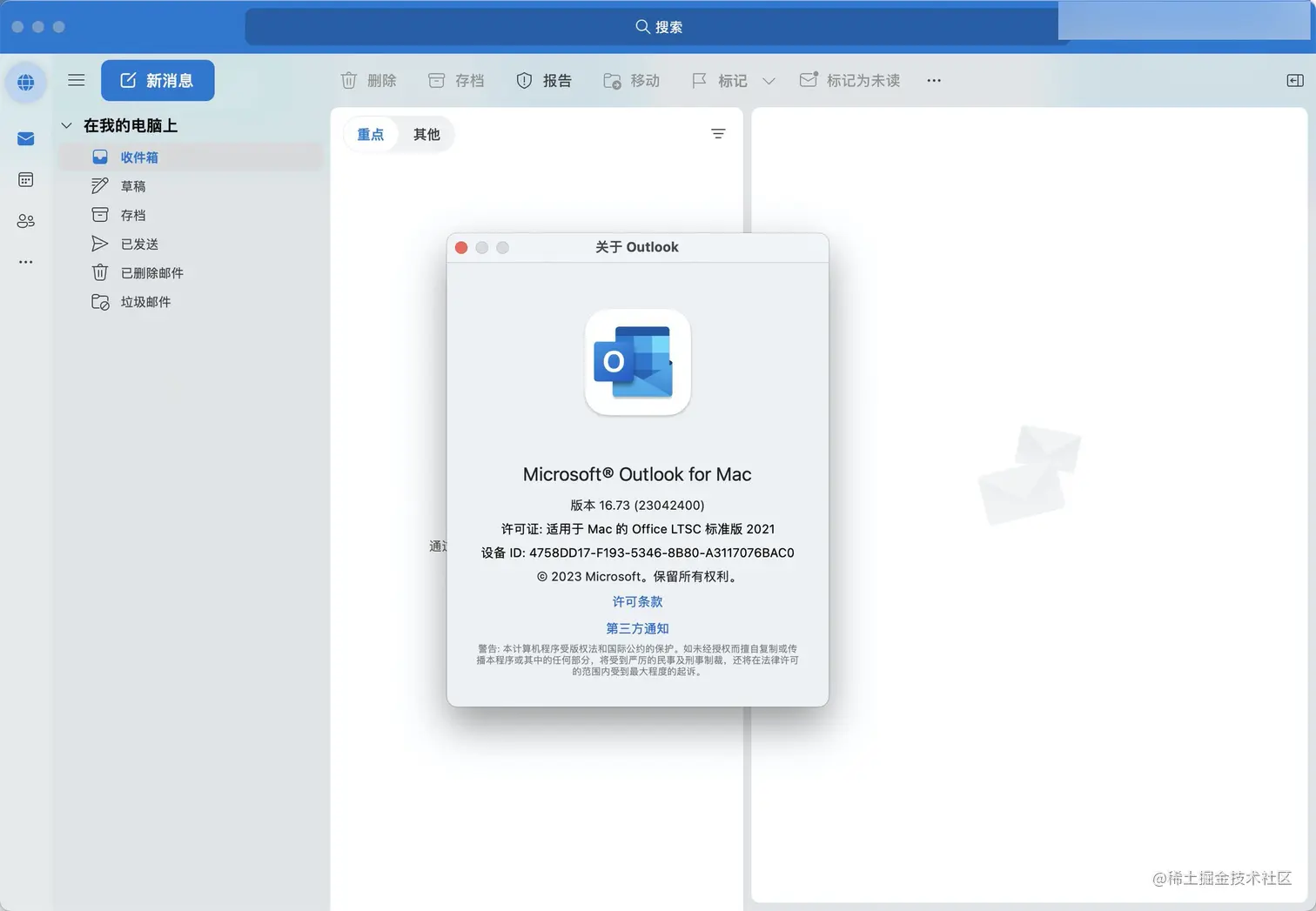
Task: Collapse the 在我的电脑上 folder group
Action: click(66, 125)
